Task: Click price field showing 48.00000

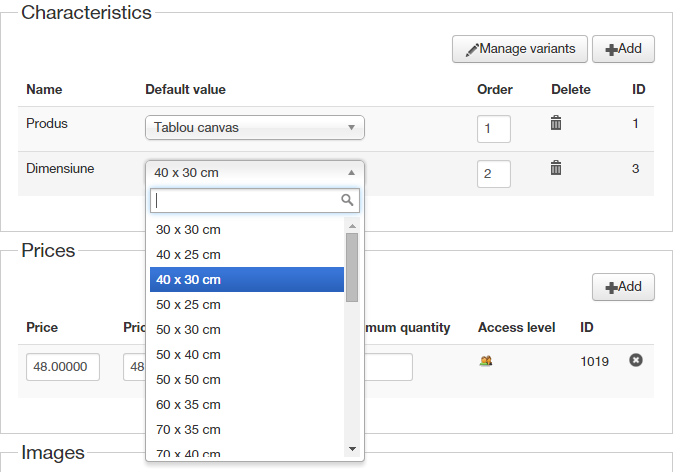Action: click(63, 367)
